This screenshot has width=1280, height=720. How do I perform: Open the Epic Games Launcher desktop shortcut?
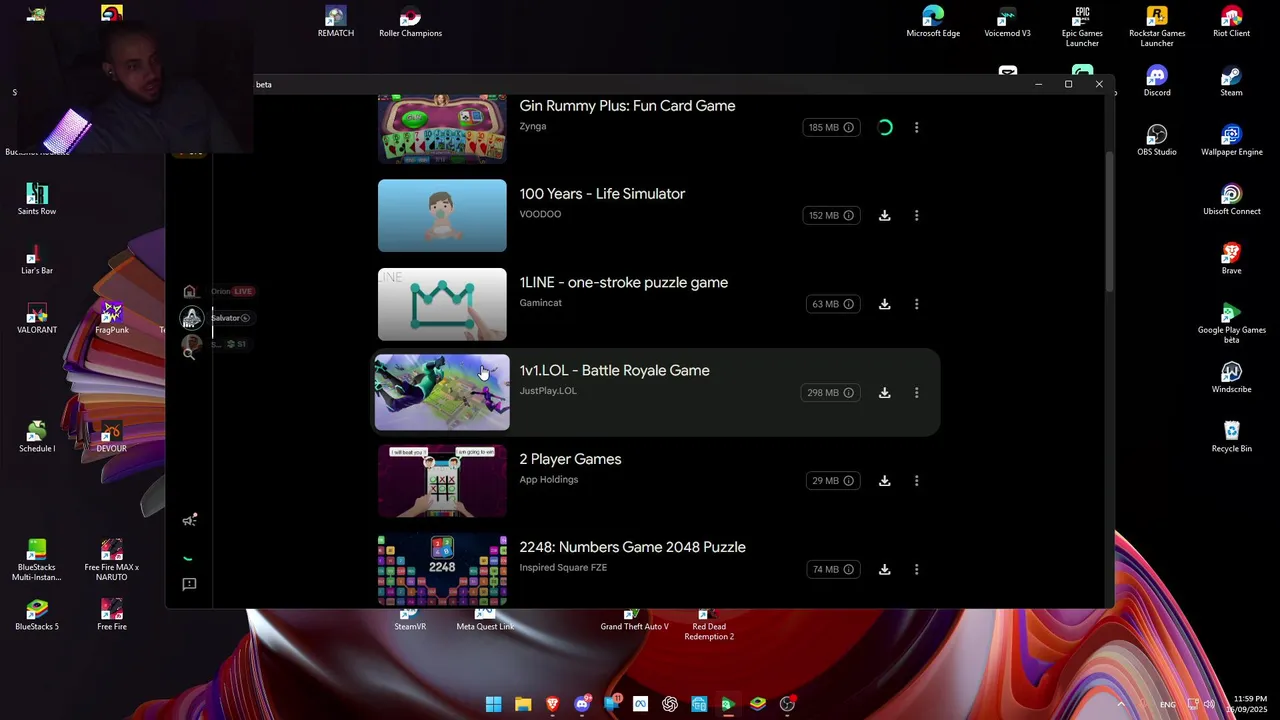(1082, 27)
